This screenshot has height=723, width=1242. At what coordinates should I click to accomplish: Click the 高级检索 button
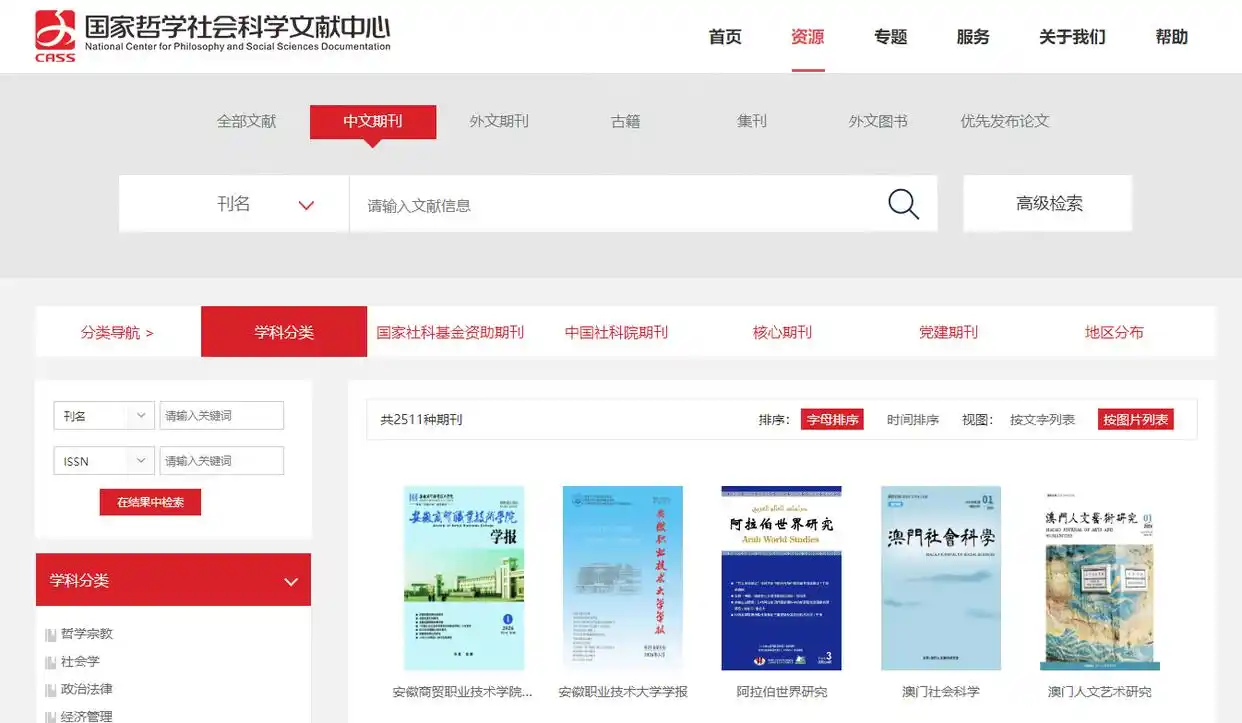(x=1048, y=204)
